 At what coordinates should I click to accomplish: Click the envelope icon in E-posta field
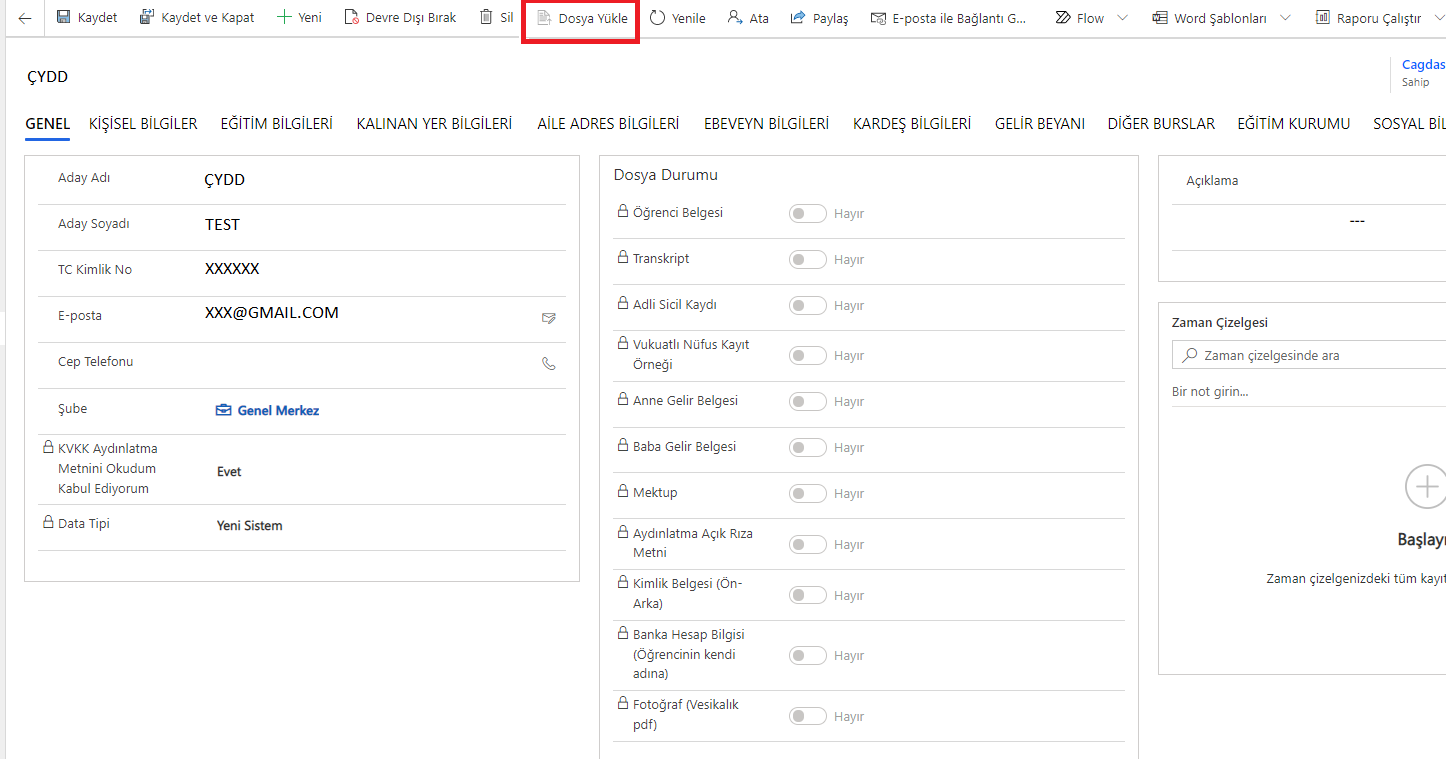[548, 318]
